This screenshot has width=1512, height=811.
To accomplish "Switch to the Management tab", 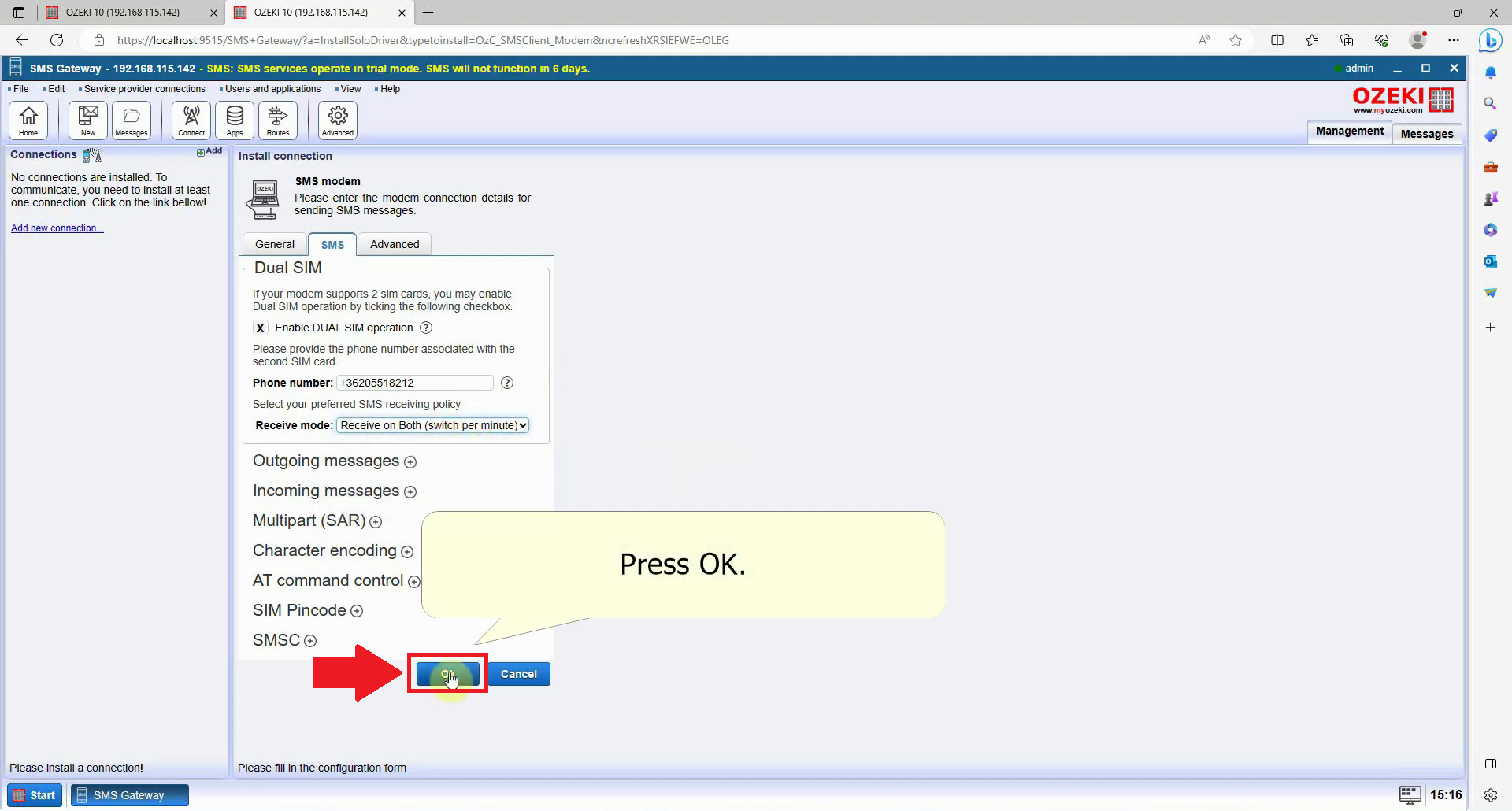I will (x=1349, y=131).
